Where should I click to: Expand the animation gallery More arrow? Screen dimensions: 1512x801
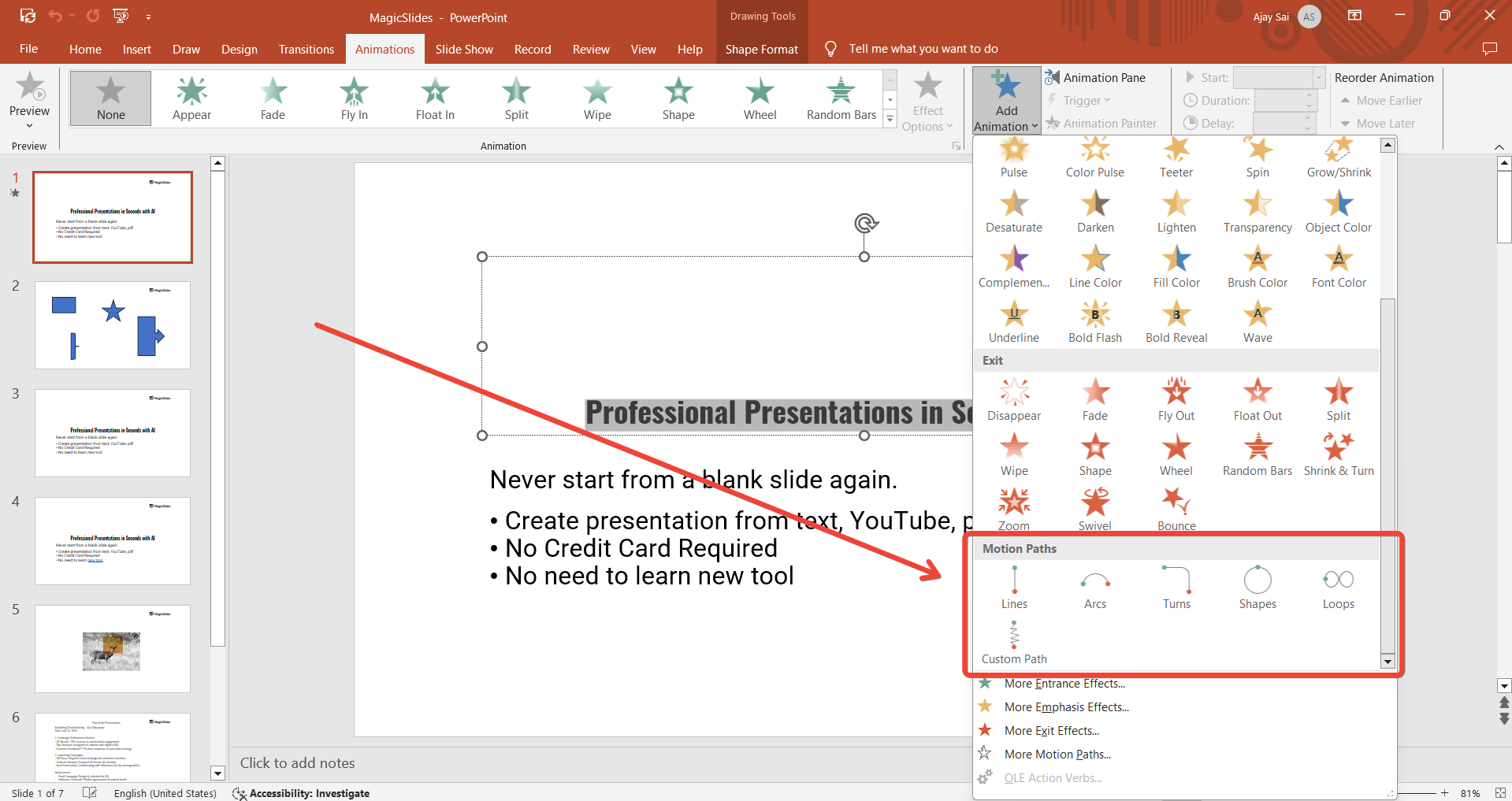point(890,120)
